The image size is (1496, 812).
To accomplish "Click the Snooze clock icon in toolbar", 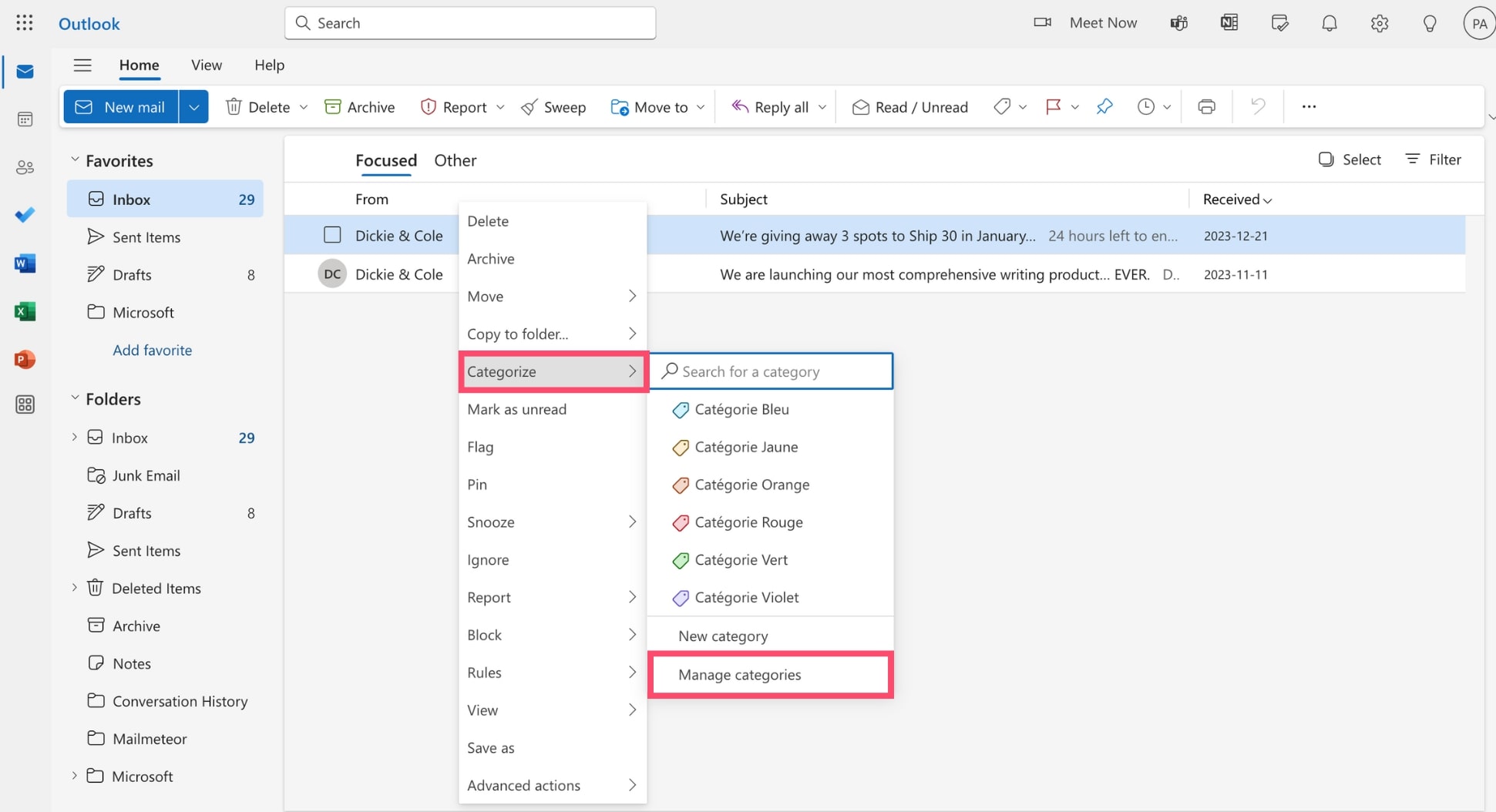I will (1146, 106).
